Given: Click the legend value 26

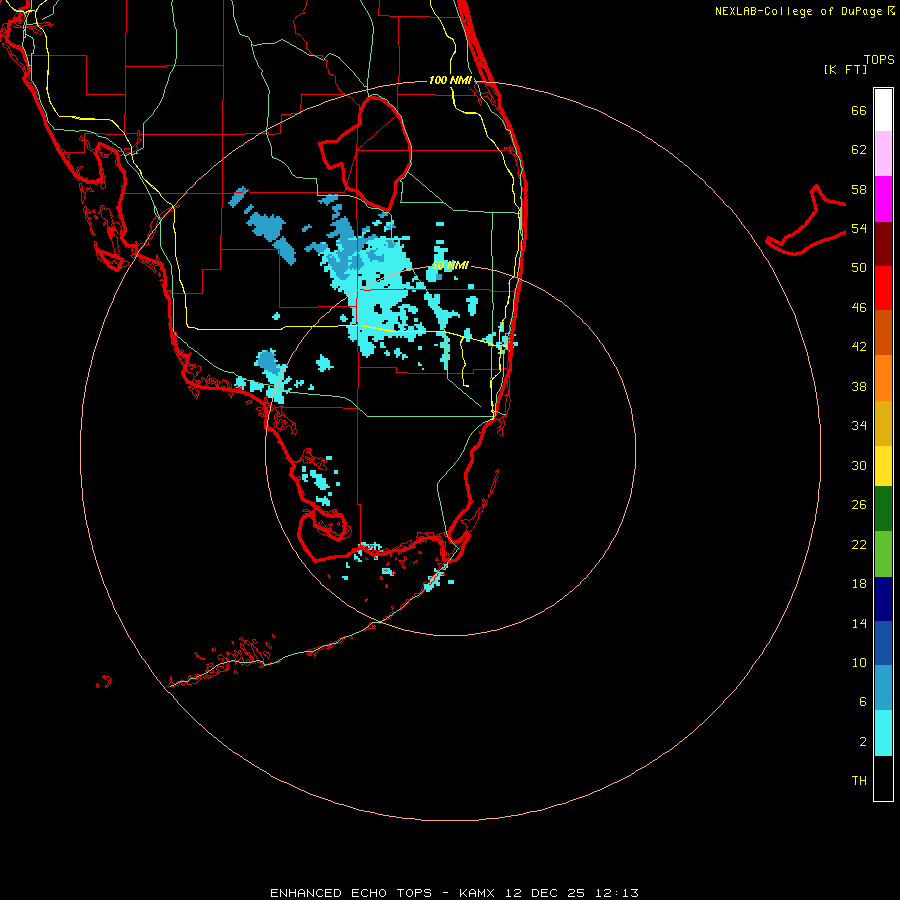Looking at the screenshot, I should click(x=859, y=505).
